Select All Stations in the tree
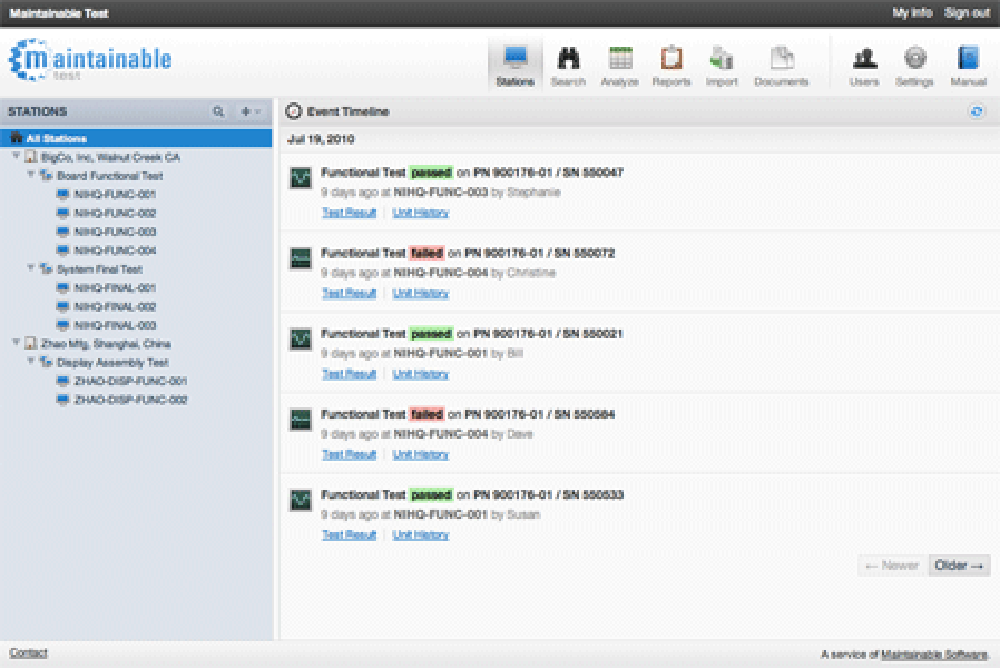The height and width of the screenshot is (668, 1000). pos(136,138)
